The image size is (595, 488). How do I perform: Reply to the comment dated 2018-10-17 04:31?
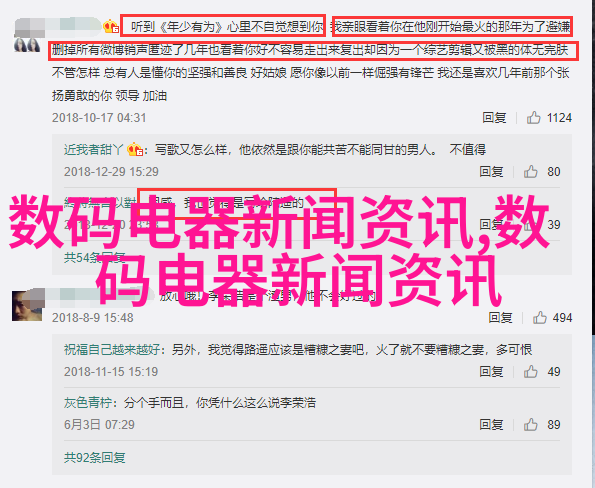[x=494, y=118]
